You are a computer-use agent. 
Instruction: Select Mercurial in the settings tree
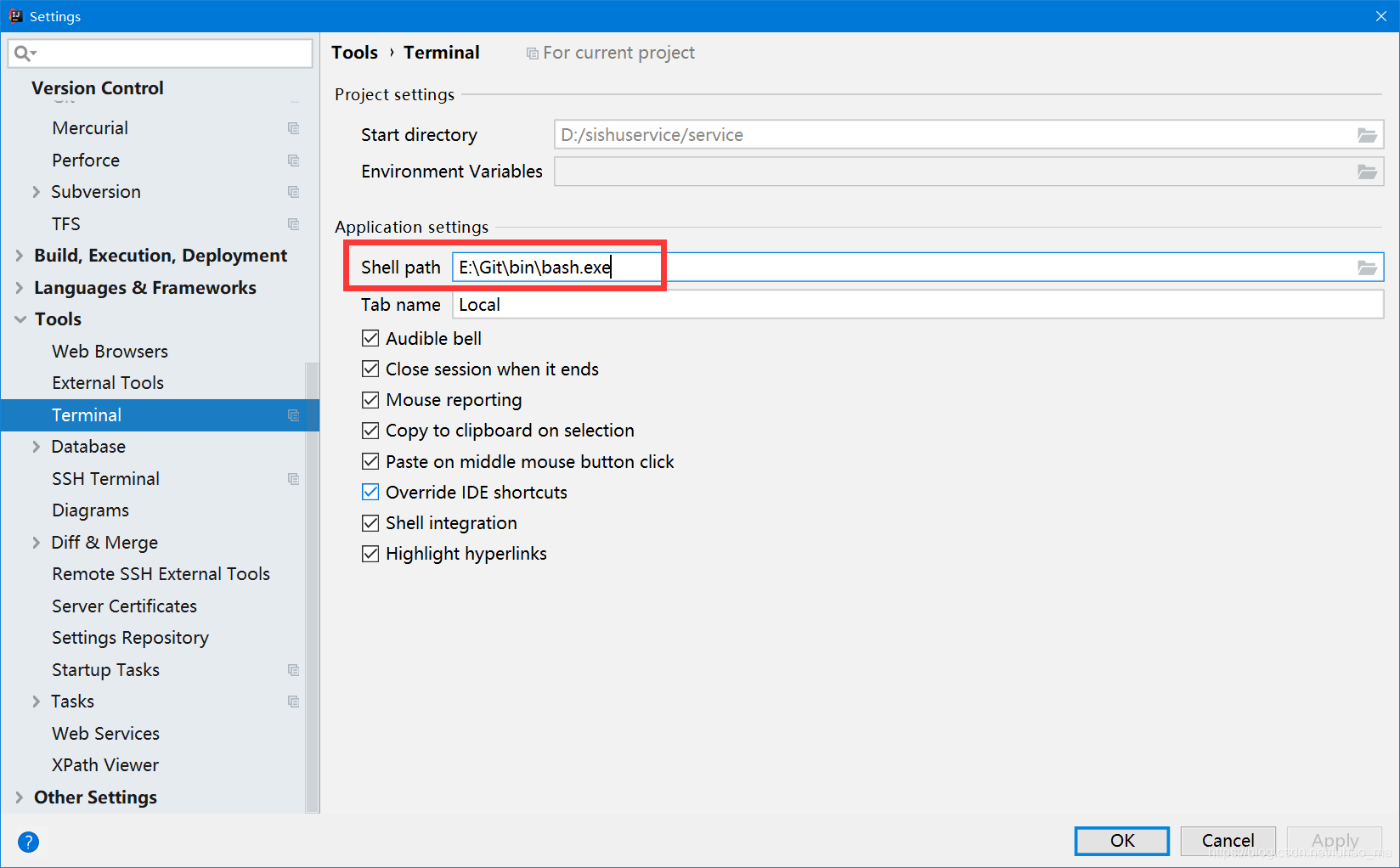click(90, 128)
